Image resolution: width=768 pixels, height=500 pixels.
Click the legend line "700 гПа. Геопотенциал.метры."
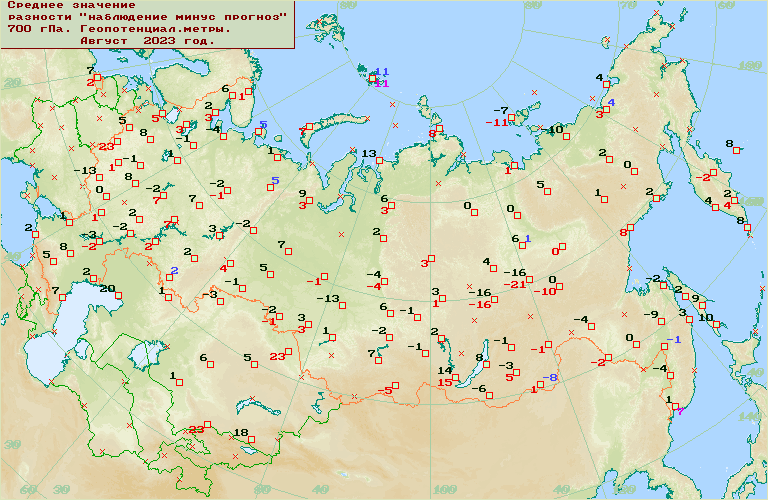pyautogui.click(x=119, y=29)
